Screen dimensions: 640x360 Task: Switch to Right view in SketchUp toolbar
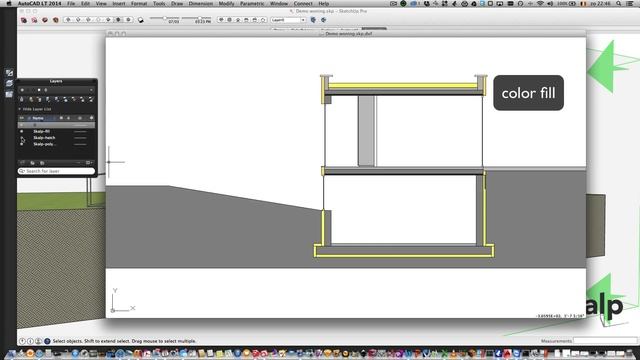click(246, 20)
